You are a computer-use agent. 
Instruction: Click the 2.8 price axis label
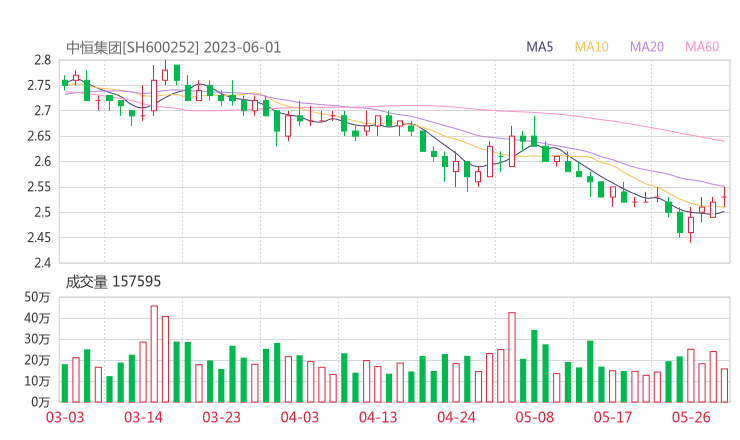coord(42,60)
